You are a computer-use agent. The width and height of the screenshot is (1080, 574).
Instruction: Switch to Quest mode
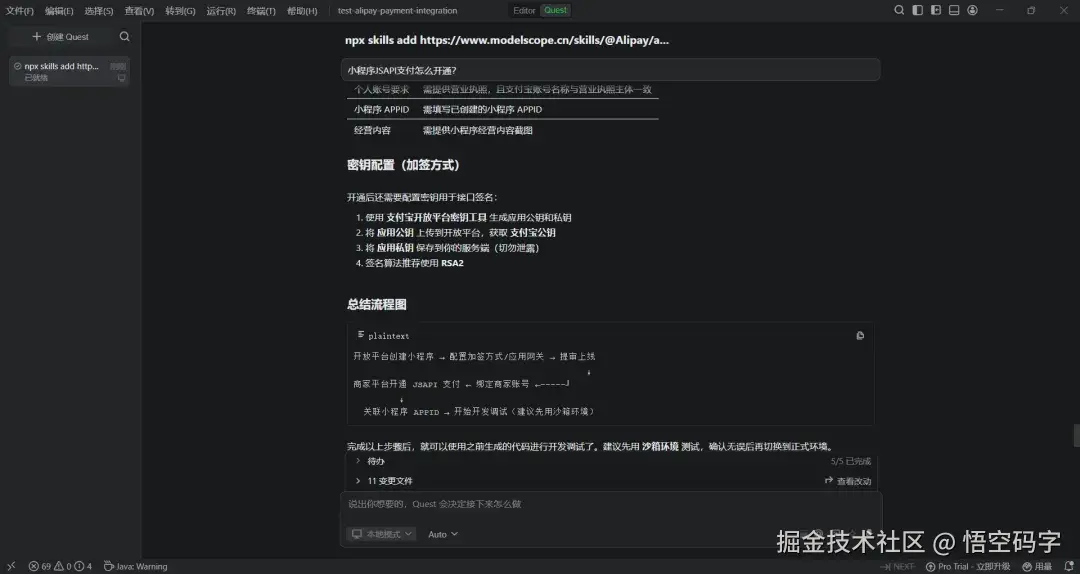(x=555, y=10)
